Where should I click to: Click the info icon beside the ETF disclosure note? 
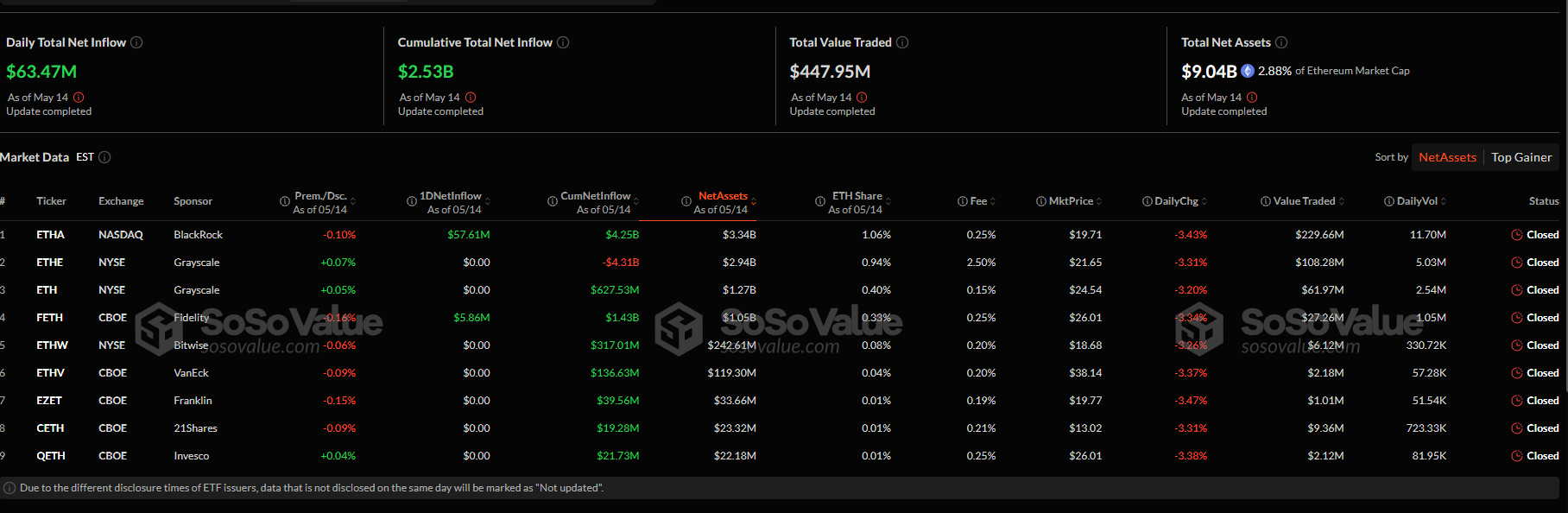click(x=9, y=488)
